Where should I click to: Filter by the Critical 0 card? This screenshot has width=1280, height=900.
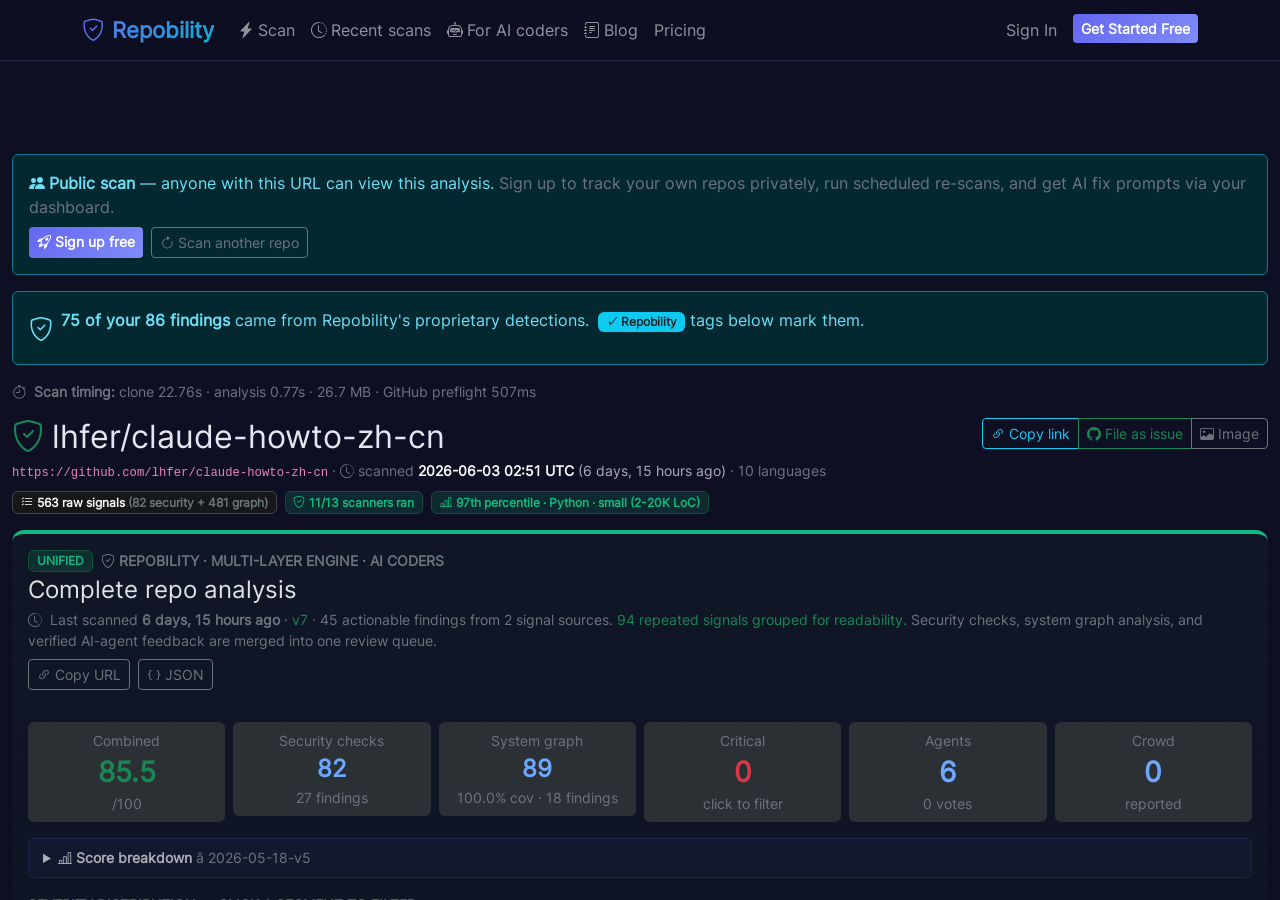[742, 772]
